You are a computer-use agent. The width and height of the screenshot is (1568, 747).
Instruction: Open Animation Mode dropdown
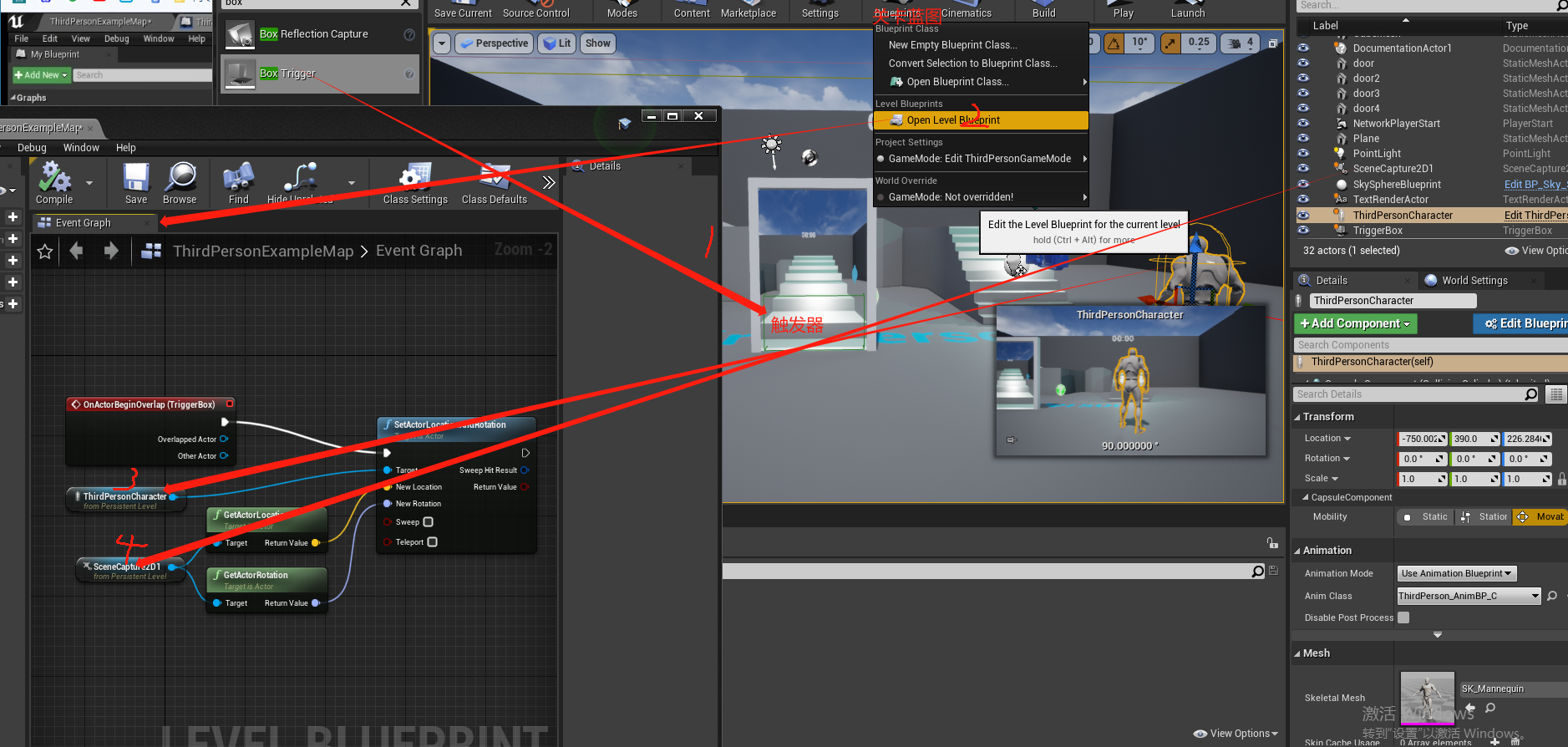point(1457,573)
